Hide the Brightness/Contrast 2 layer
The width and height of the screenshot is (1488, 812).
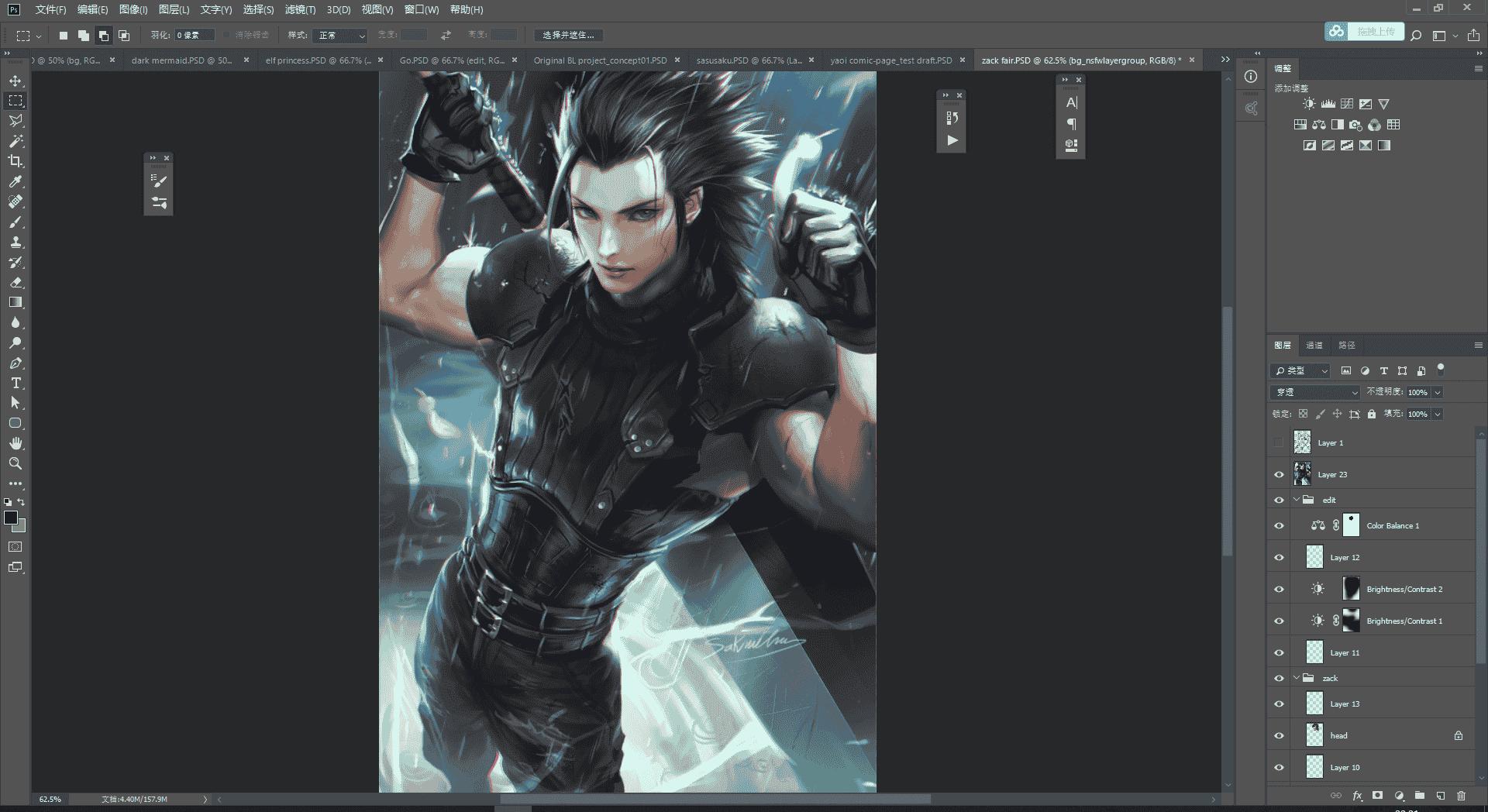[1279, 589]
